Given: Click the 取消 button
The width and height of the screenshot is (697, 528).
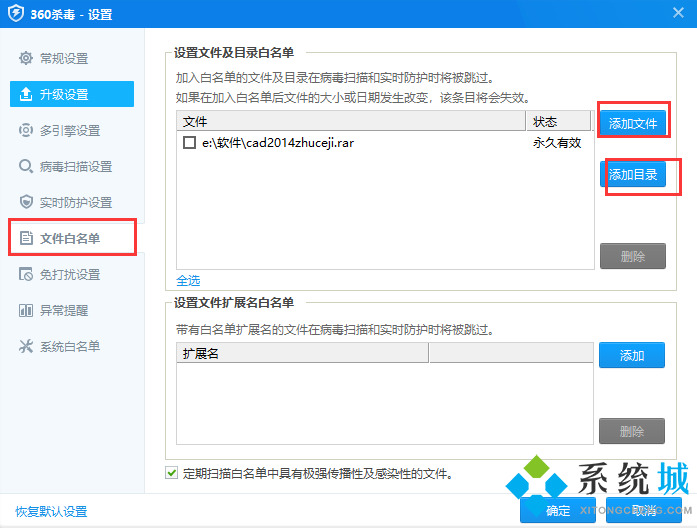Looking at the screenshot, I should click(x=644, y=511).
